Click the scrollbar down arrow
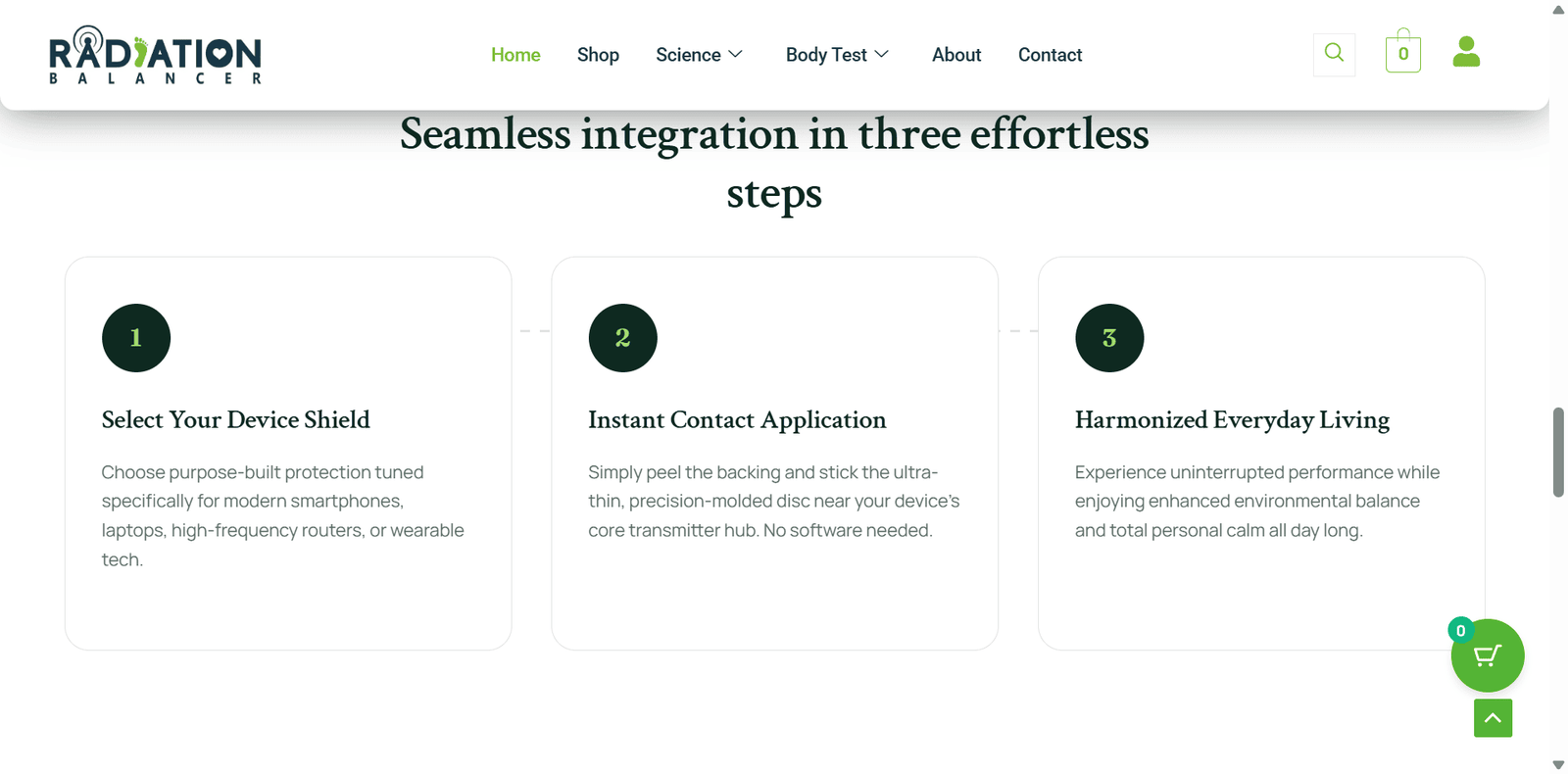 pyautogui.click(x=1558, y=764)
